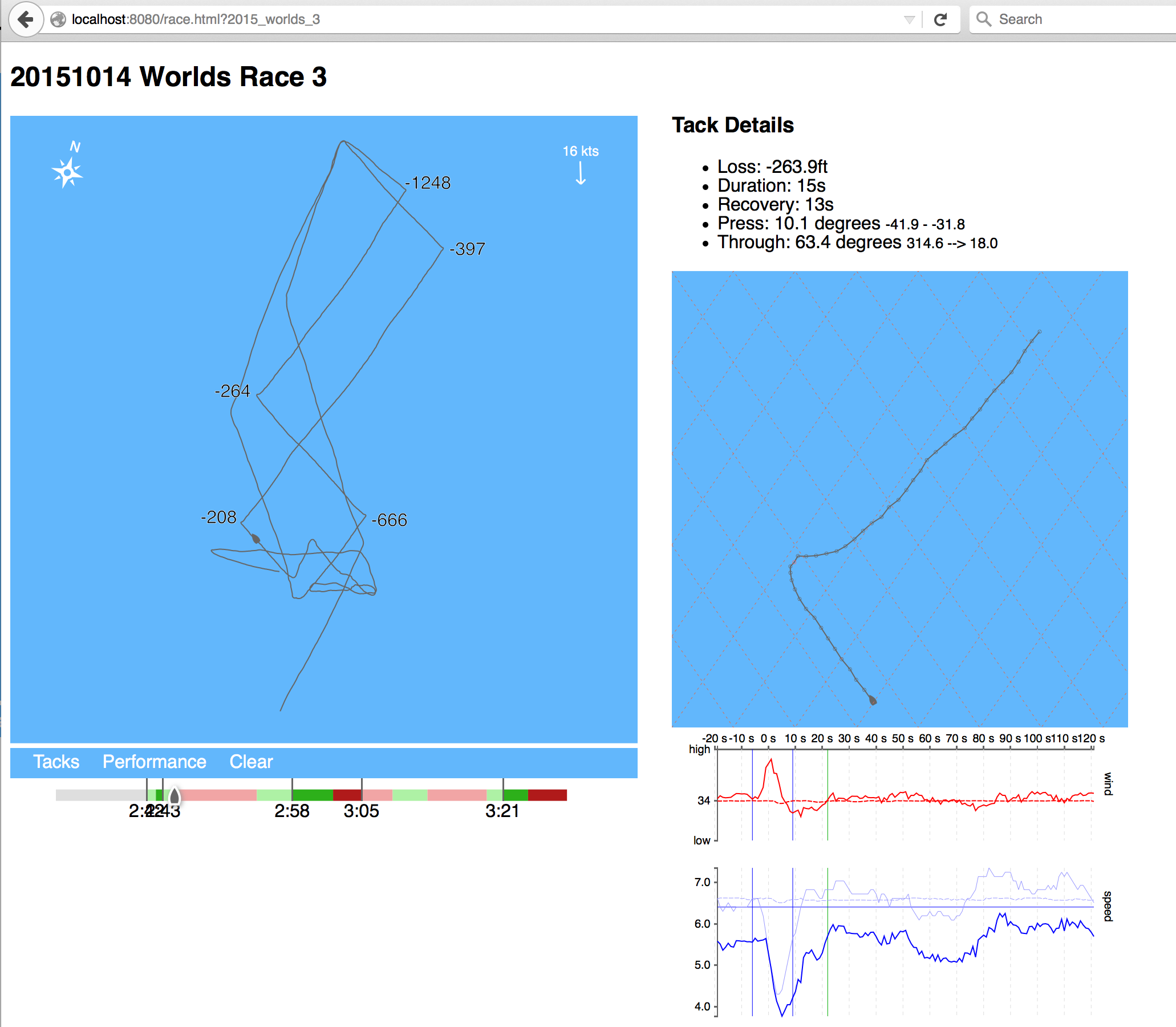Click the boat marker on the race map

pyautogui.click(x=256, y=539)
